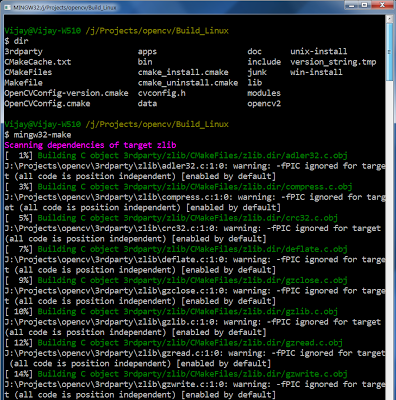The image size is (396, 400).
Task: Click the mingw32-make command text
Action: [x=42, y=135]
